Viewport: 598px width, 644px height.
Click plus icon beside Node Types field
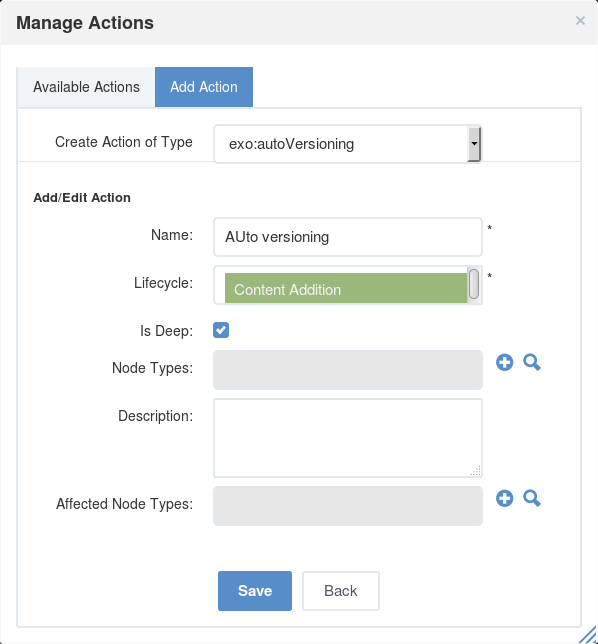504,362
